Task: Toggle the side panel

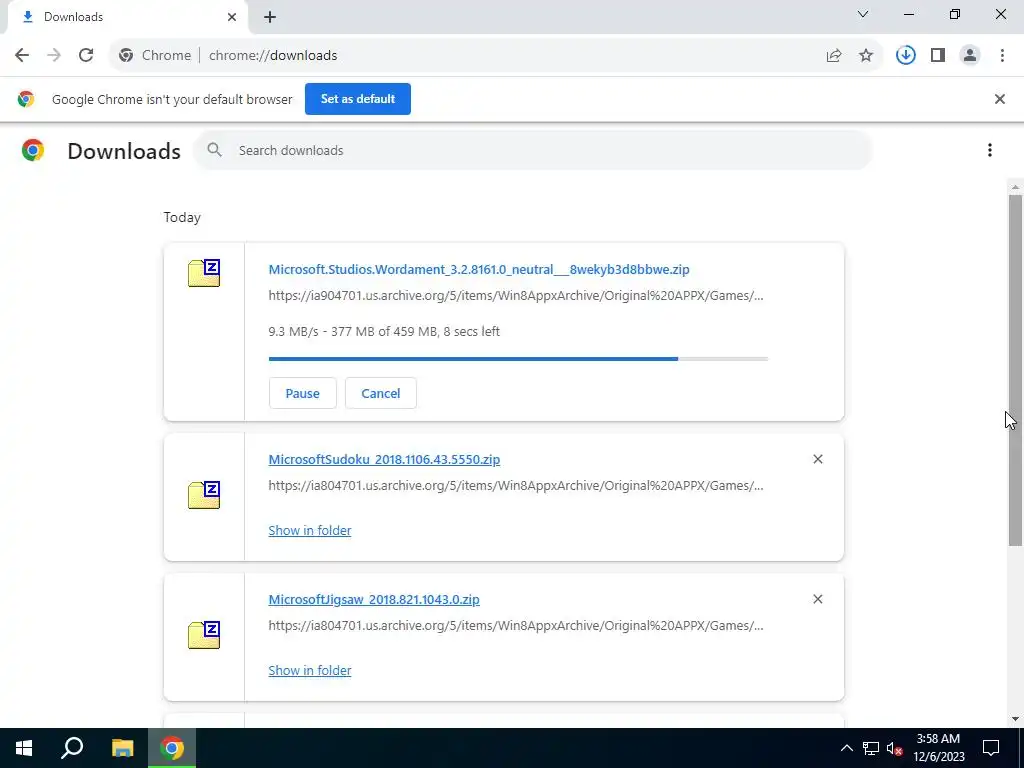Action: point(938,56)
